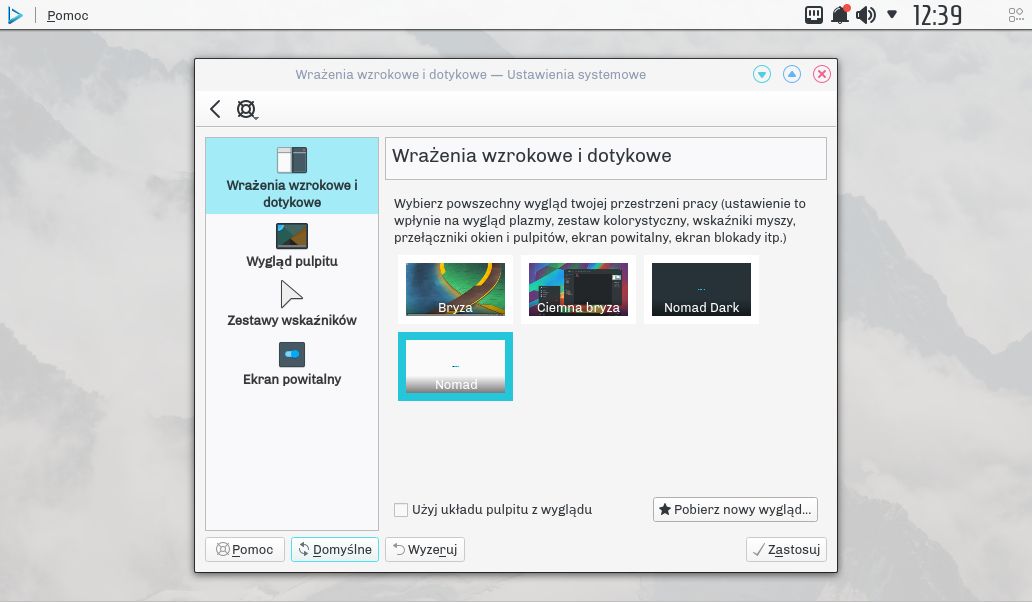This screenshot has height=602, width=1032.
Task: Click 'Pobierz nowy wygląd...' to get new themes
Action: (735, 509)
